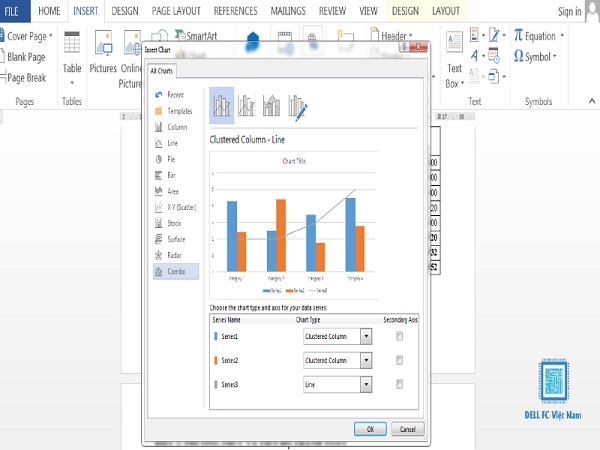Screen dimensions: 600x450
Task: Open Series1 chart type dropdown
Action: (x=366, y=336)
